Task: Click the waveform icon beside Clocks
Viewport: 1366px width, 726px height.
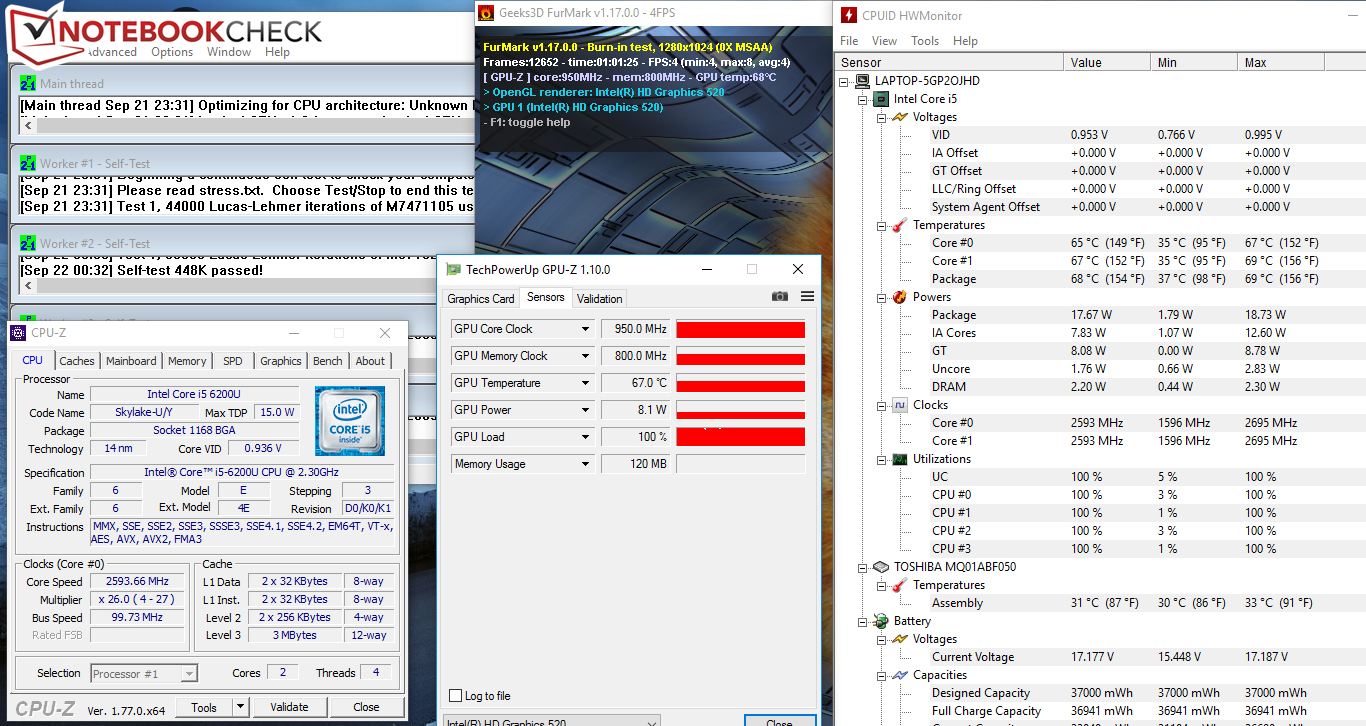Action: point(899,405)
